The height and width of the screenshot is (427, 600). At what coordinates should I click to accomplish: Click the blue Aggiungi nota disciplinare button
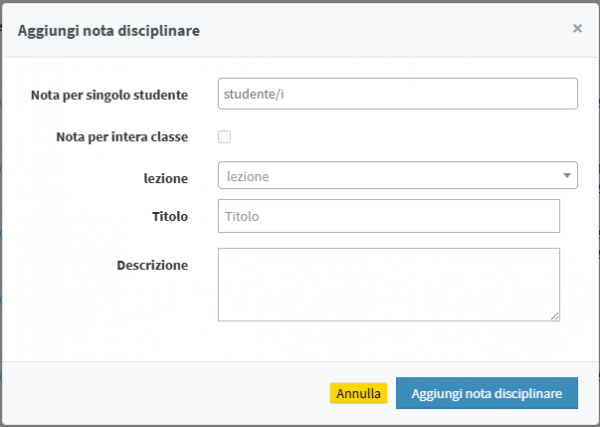coord(486,394)
